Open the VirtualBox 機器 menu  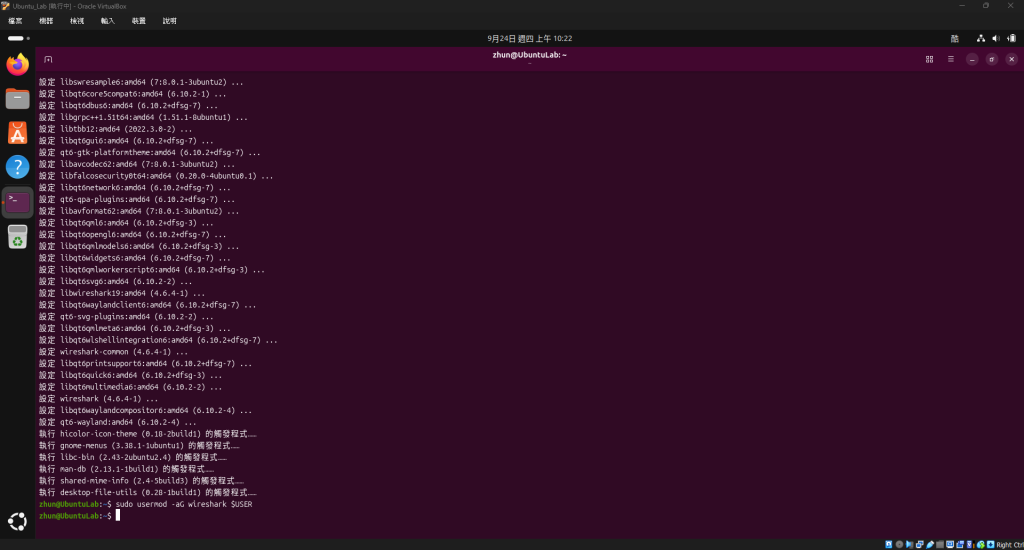pyautogui.click(x=46, y=21)
